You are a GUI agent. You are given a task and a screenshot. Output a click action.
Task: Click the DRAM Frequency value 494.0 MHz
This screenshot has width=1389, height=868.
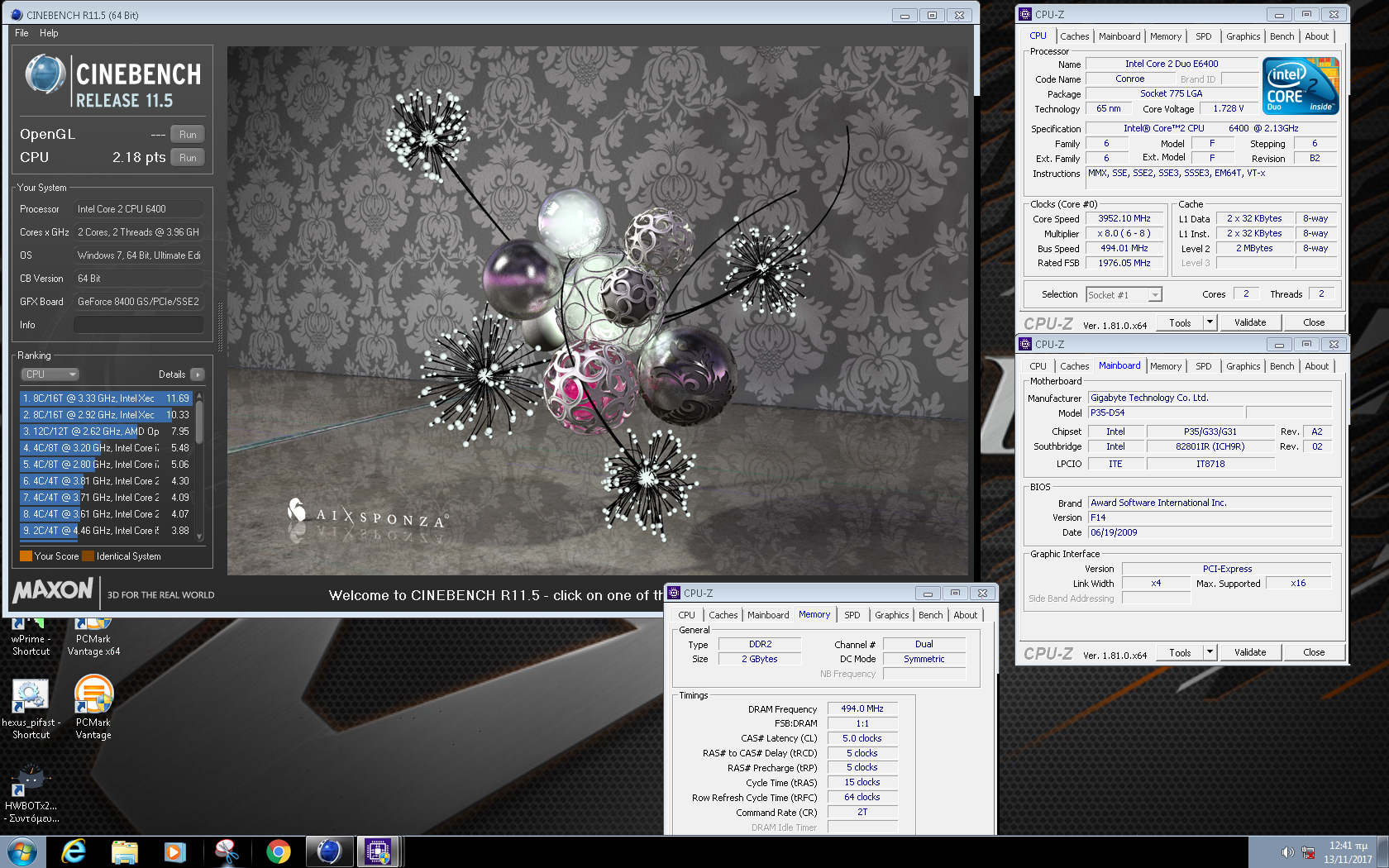coord(862,708)
